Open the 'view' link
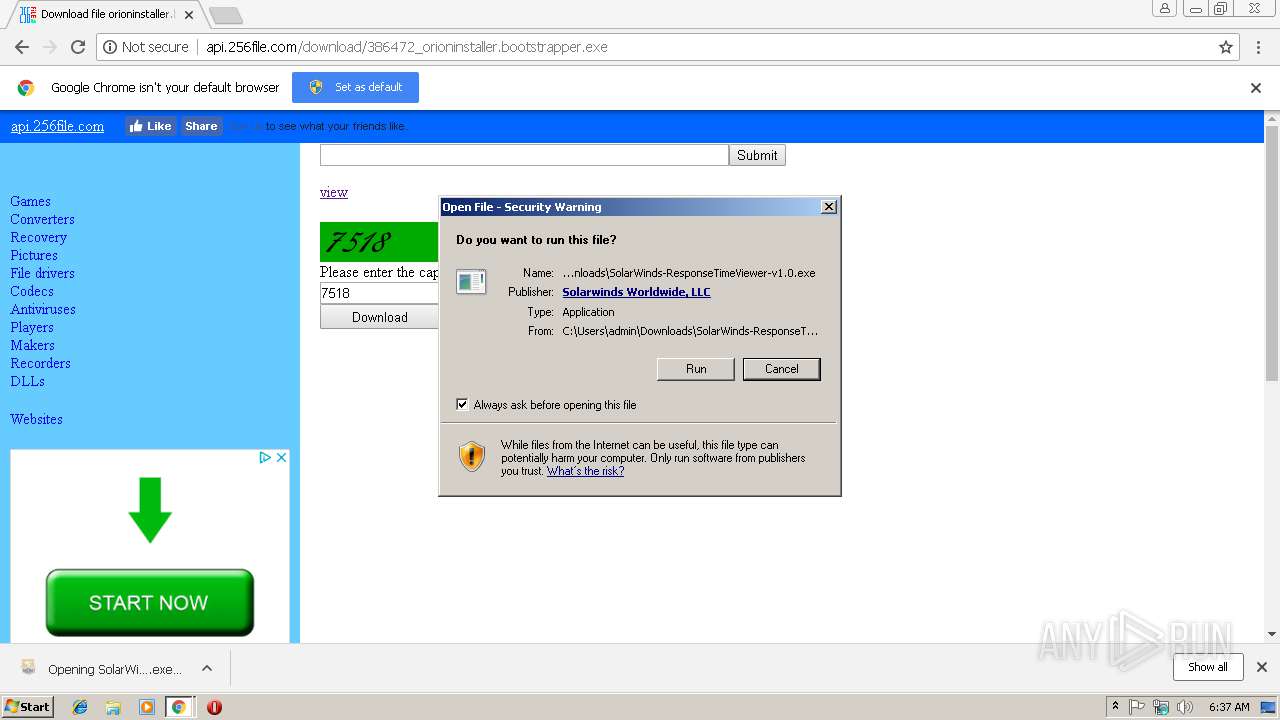The height and width of the screenshot is (720, 1280). coord(334,192)
